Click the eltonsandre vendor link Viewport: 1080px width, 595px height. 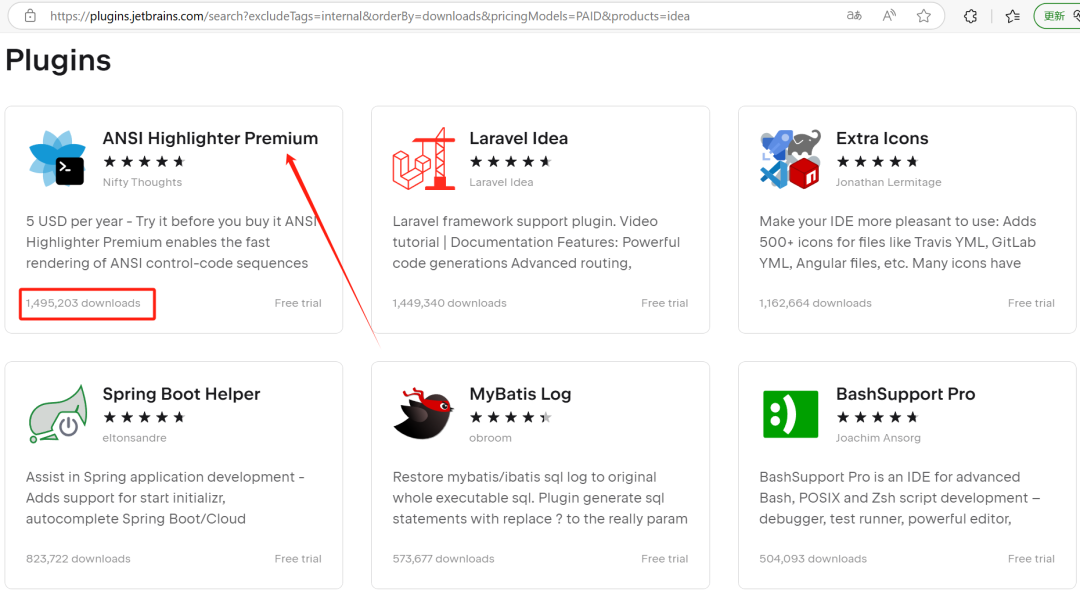[x=134, y=438]
